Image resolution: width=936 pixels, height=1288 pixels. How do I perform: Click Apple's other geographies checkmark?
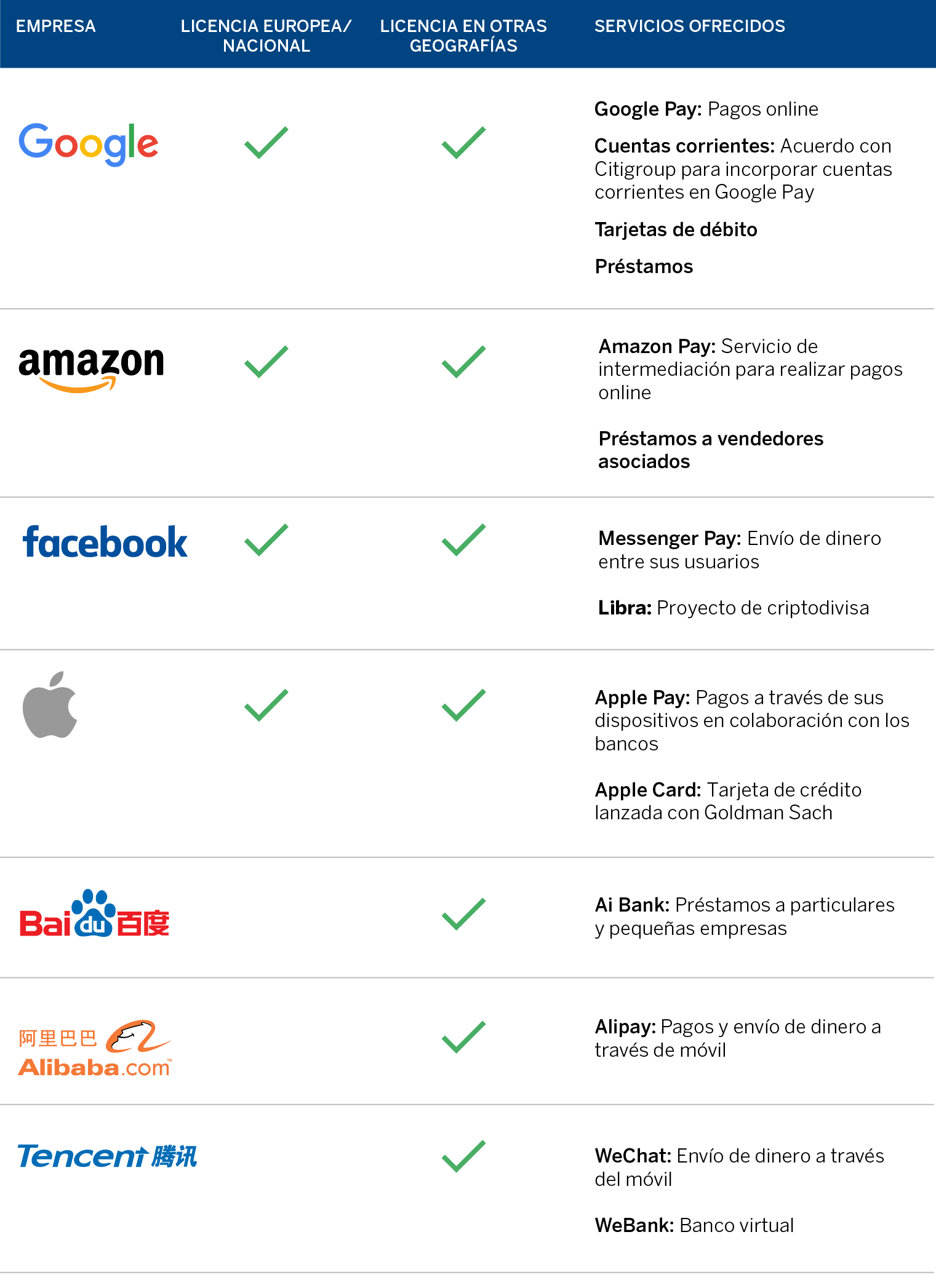[464, 705]
